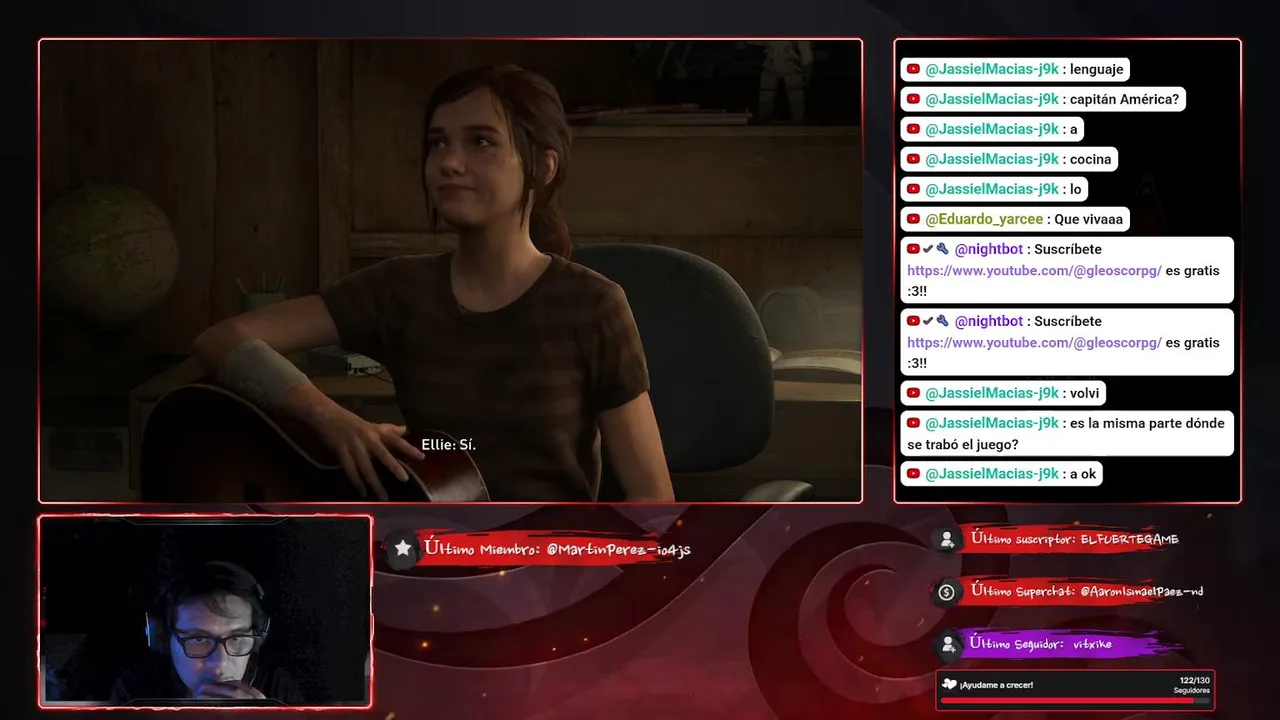Image resolution: width=1280 pixels, height=720 pixels.
Task: Click the YouTube icon beside the "a ok" message
Action: pyautogui.click(x=913, y=473)
